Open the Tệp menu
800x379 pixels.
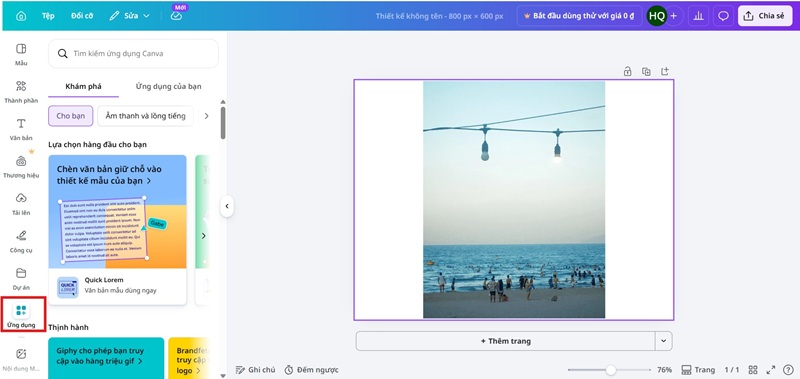[48, 16]
